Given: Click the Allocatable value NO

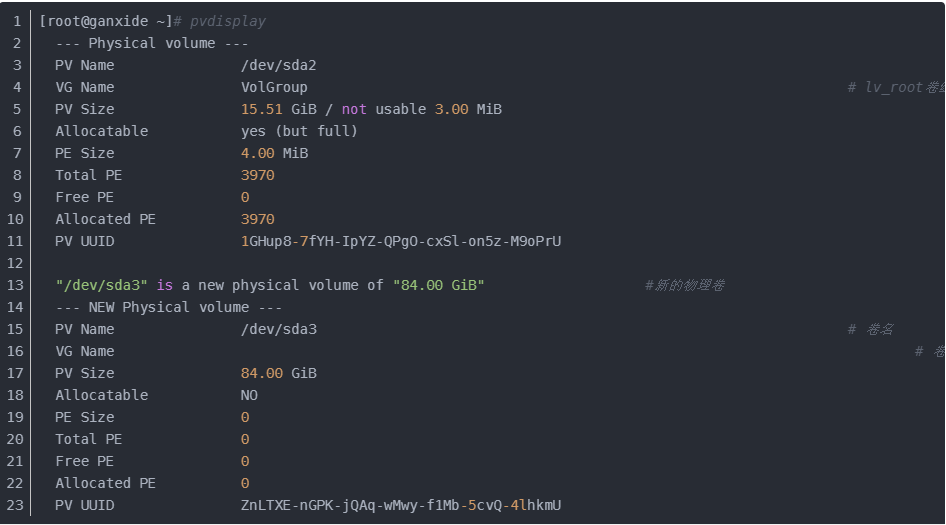Looking at the screenshot, I should 249,395.
